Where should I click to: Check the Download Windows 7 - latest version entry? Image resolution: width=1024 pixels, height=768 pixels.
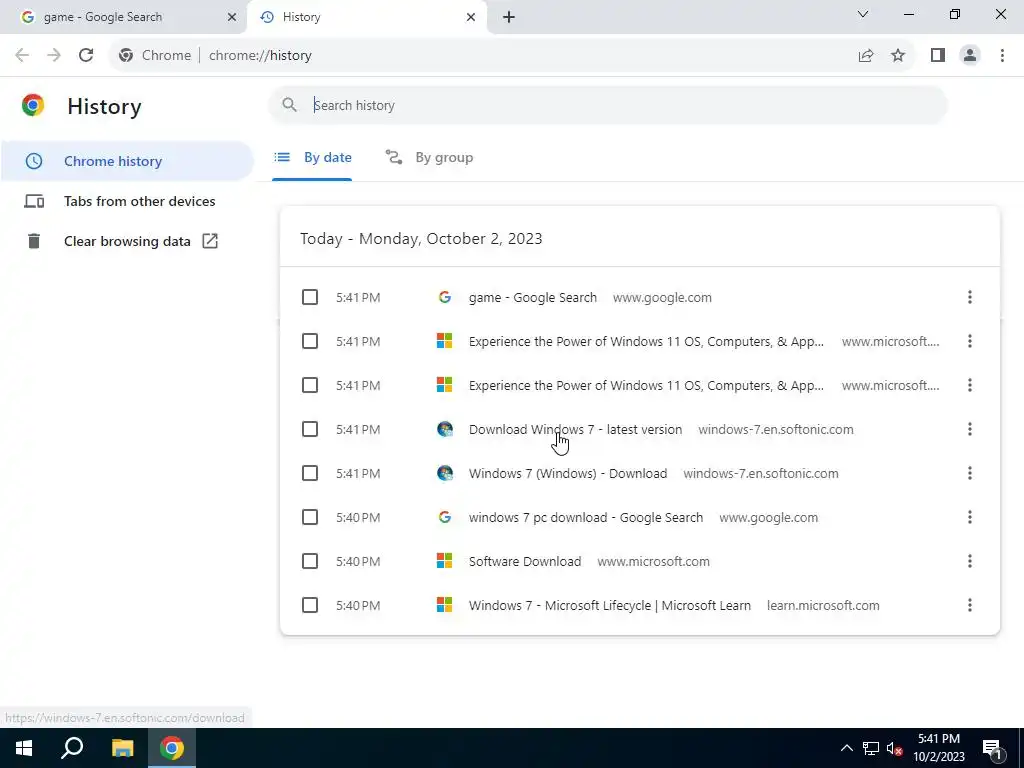[x=310, y=429]
